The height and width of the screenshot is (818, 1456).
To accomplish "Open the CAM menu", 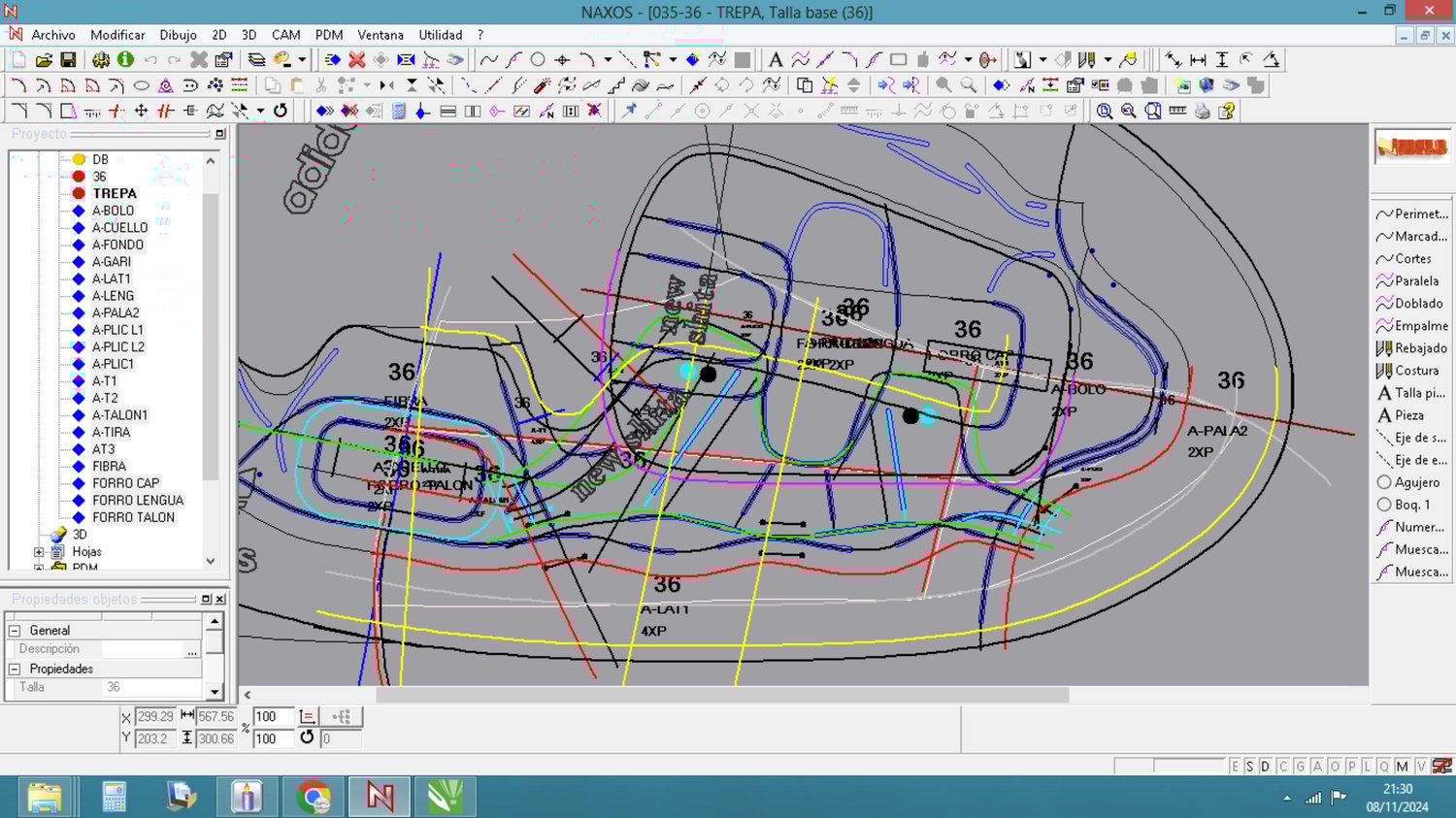I will coord(285,35).
